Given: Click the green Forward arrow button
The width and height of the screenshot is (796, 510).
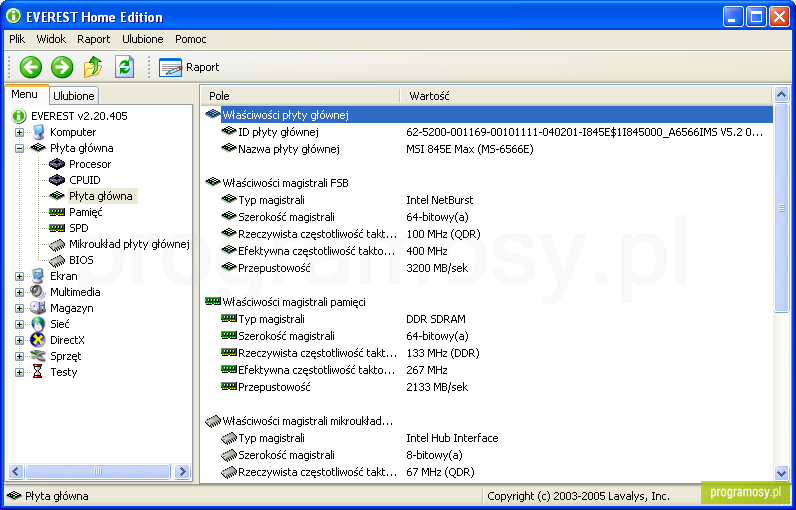Looking at the screenshot, I should point(62,67).
